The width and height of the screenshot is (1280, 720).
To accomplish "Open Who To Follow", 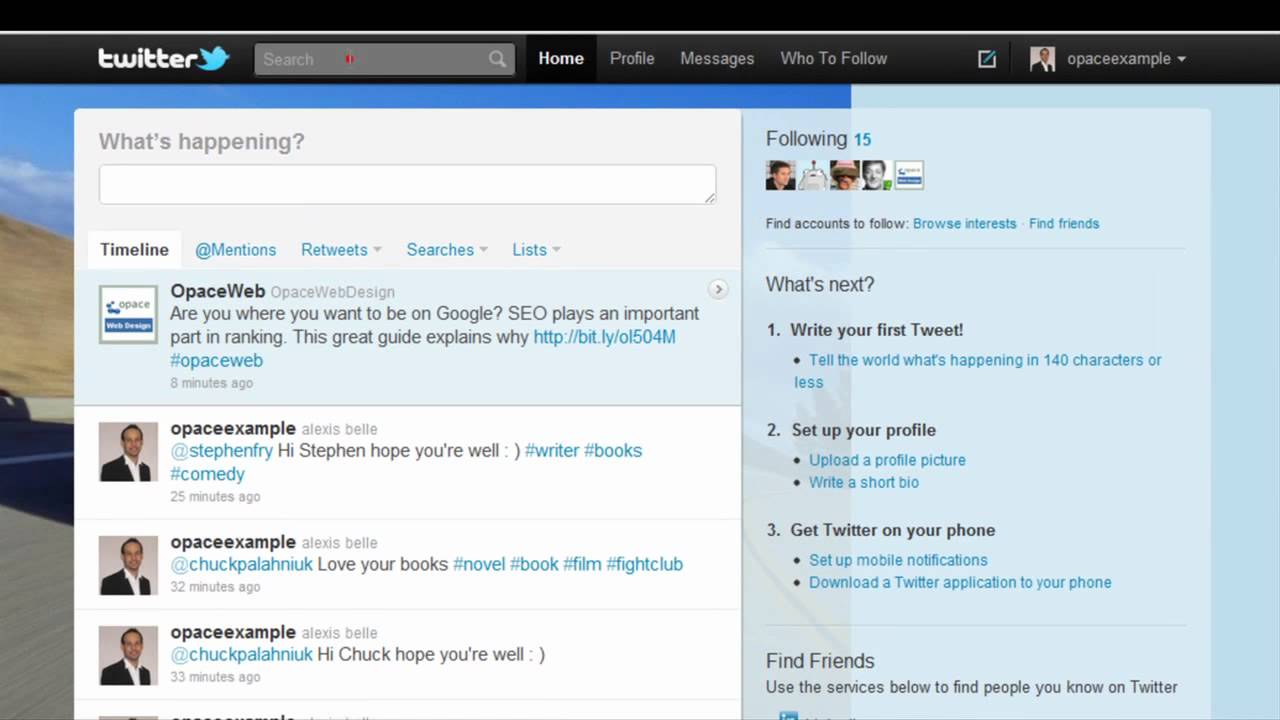I will tap(834, 59).
